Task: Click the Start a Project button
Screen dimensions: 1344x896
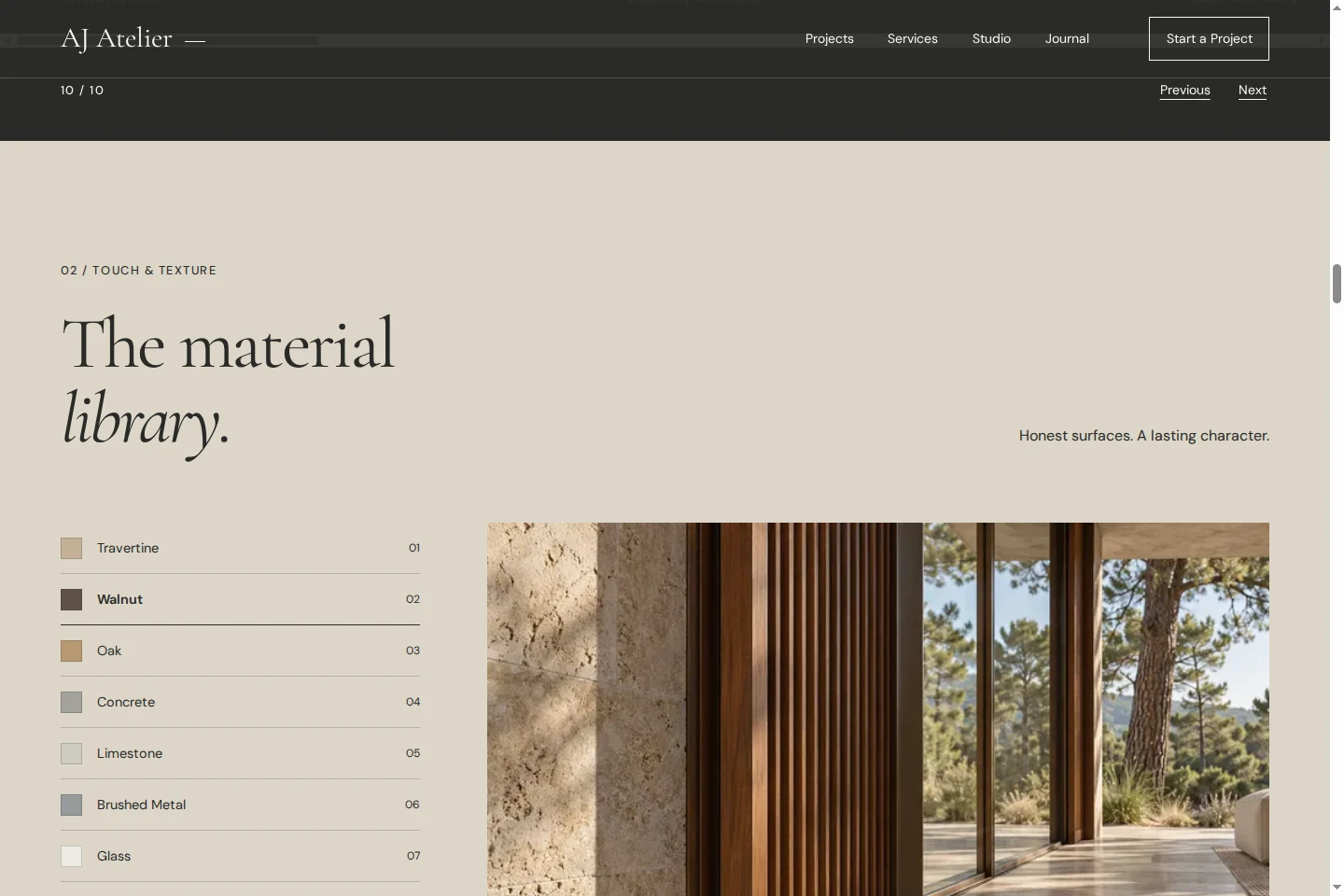Action: [1209, 38]
